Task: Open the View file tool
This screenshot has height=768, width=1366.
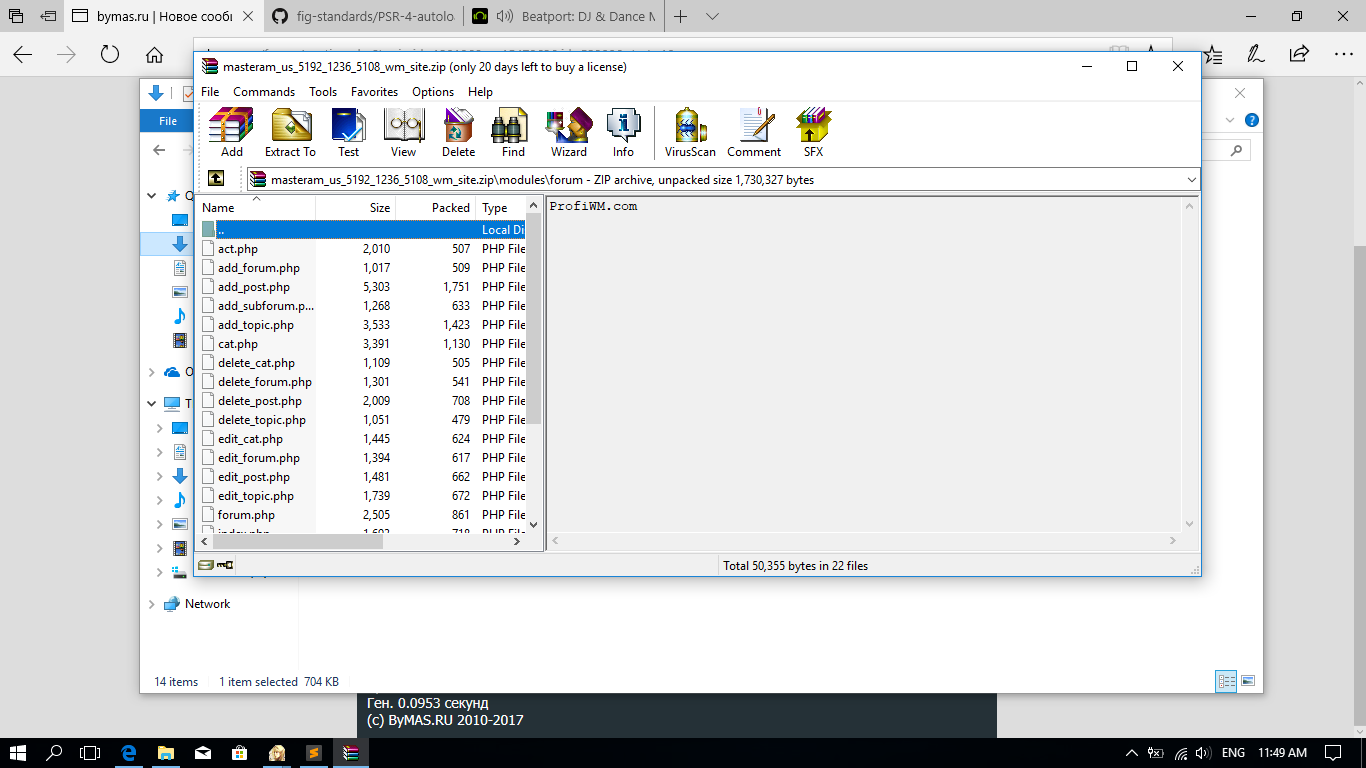Action: (403, 132)
